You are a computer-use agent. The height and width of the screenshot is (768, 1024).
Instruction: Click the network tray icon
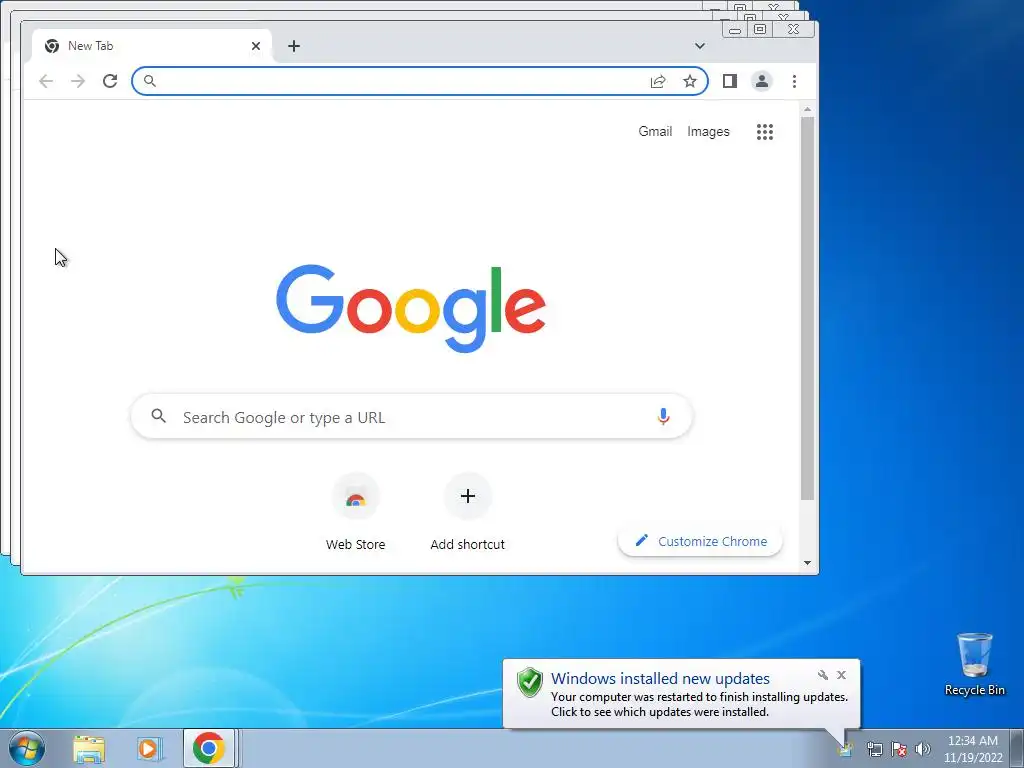(x=874, y=749)
